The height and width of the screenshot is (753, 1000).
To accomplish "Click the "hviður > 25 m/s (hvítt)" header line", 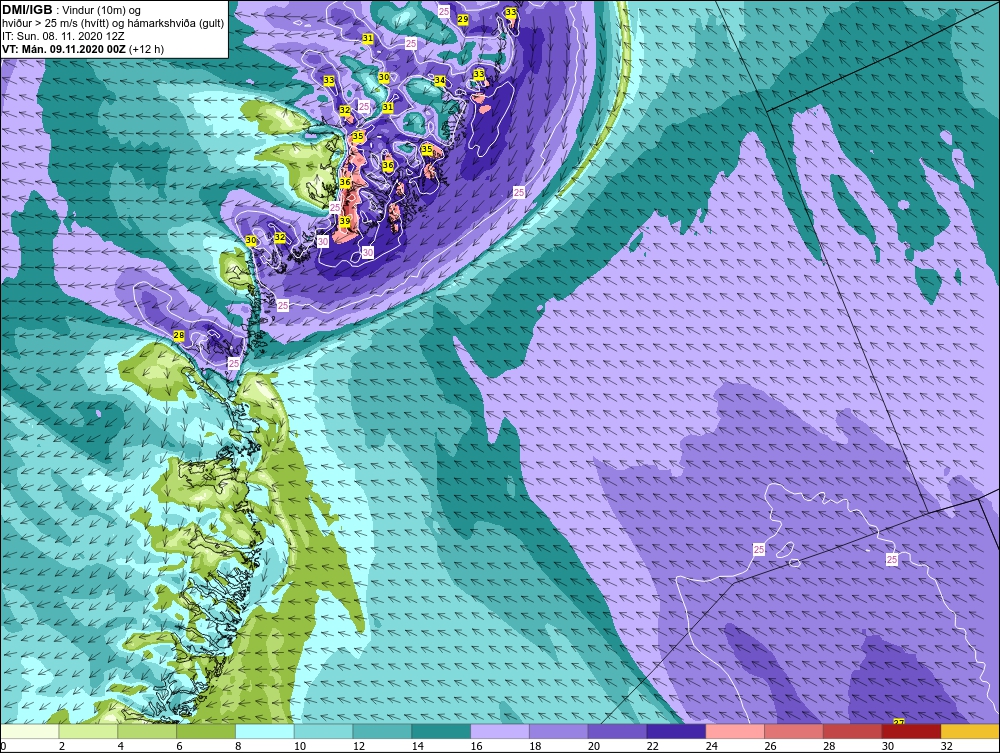I will click(x=113, y=24).
